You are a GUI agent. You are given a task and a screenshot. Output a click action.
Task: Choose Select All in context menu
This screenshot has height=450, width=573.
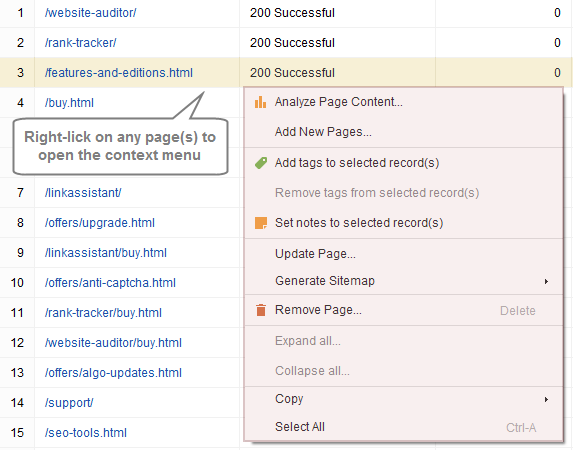coord(300,427)
